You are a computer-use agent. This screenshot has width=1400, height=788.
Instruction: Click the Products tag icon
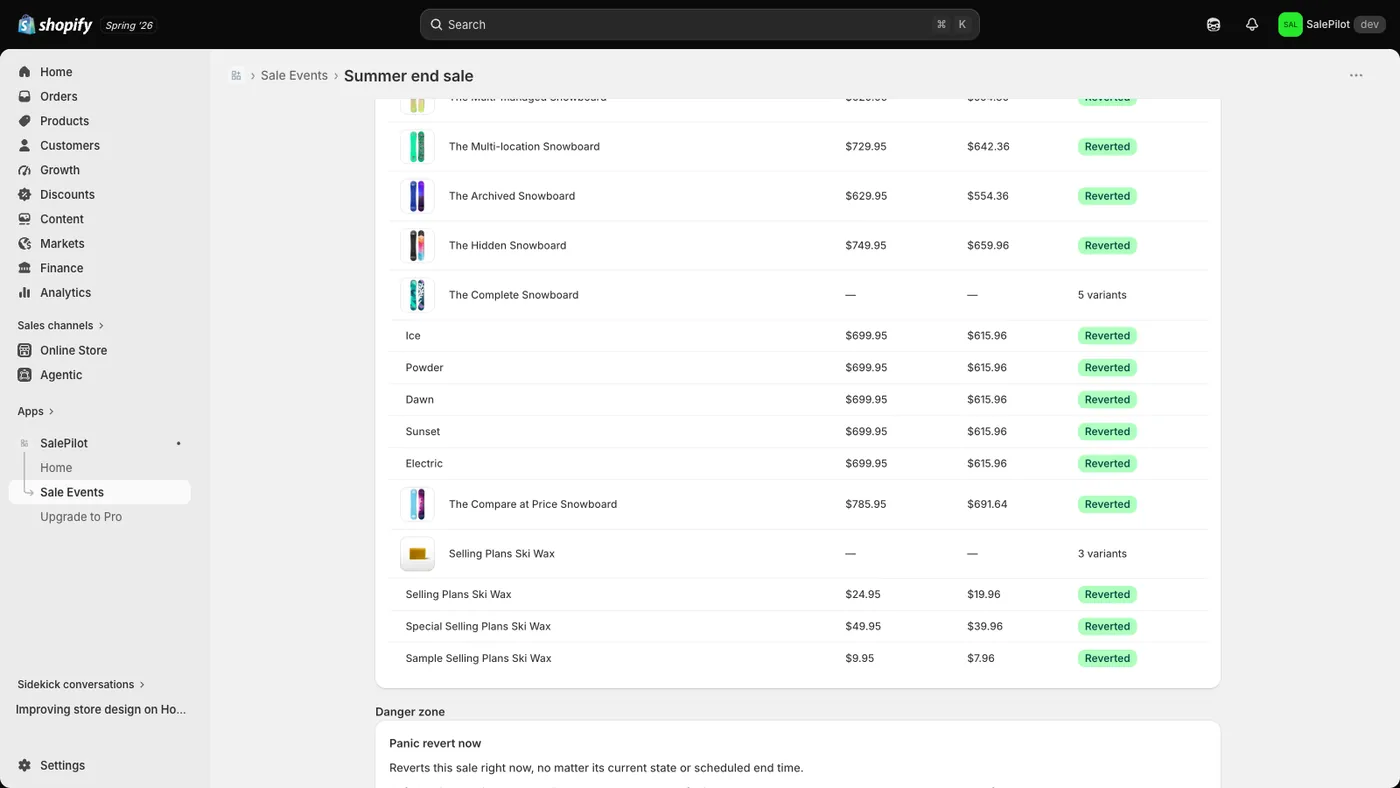[25, 121]
